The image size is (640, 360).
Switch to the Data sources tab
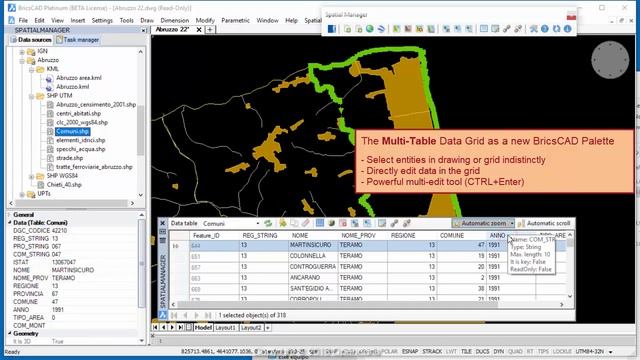coord(31,40)
